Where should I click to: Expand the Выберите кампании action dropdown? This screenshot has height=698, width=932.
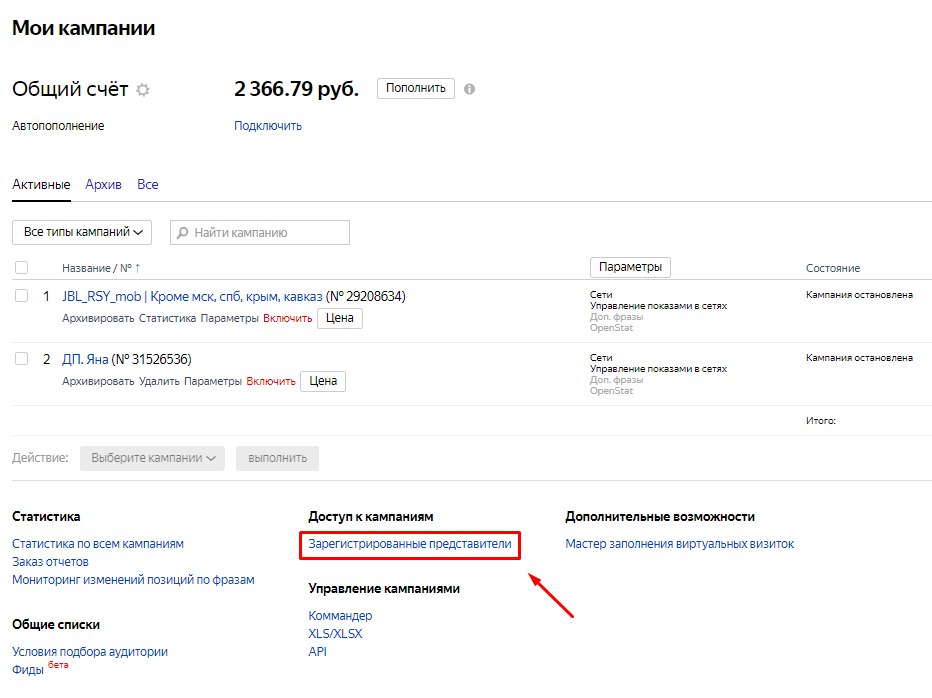tap(152, 458)
